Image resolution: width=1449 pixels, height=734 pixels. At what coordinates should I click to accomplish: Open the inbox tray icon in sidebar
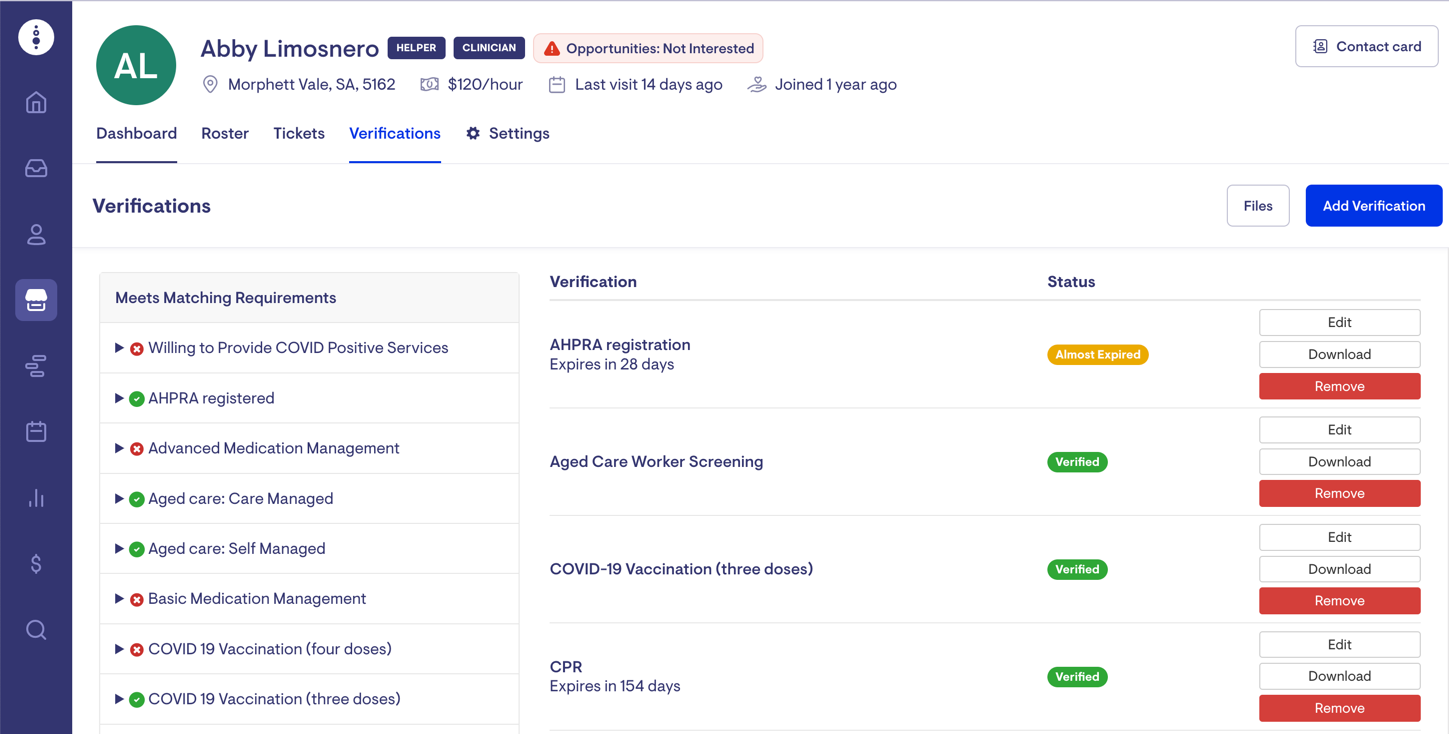coord(36,169)
